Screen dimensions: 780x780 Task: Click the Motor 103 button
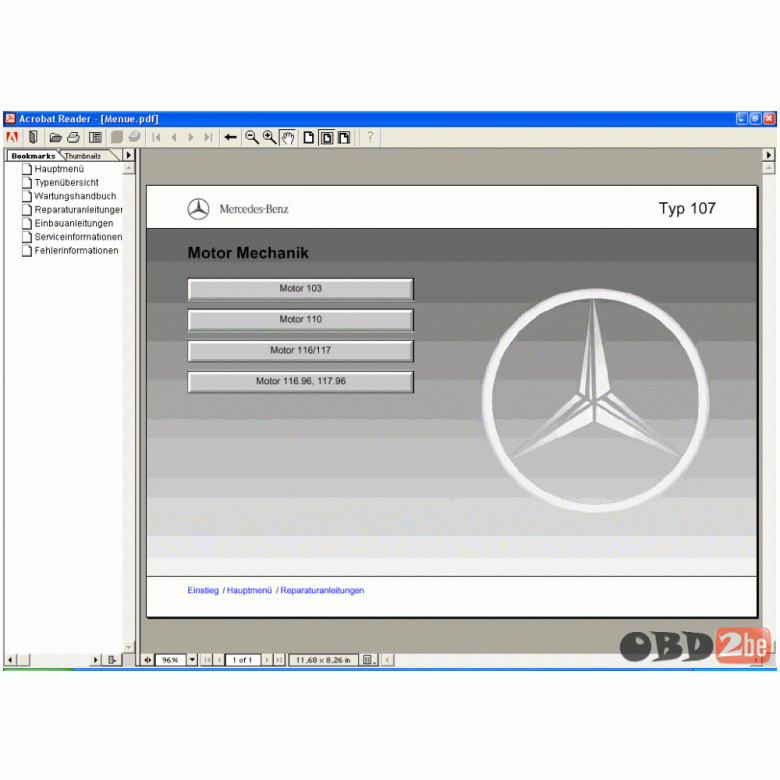pyautogui.click(x=300, y=289)
